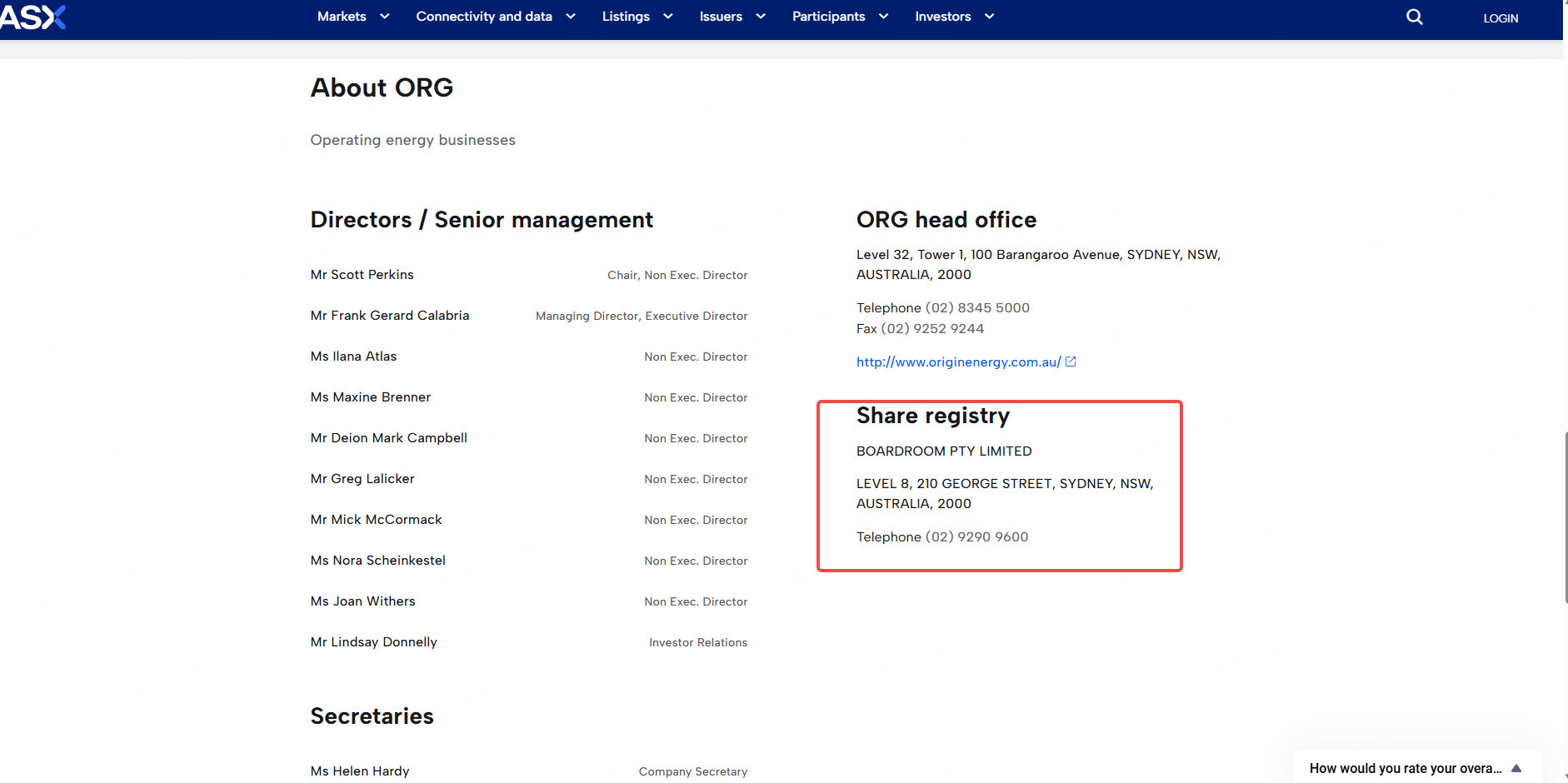The image size is (1568, 783).
Task: Select the name Ms Nora Scheinkestel
Action: pyautogui.click(x=377, y=561)
